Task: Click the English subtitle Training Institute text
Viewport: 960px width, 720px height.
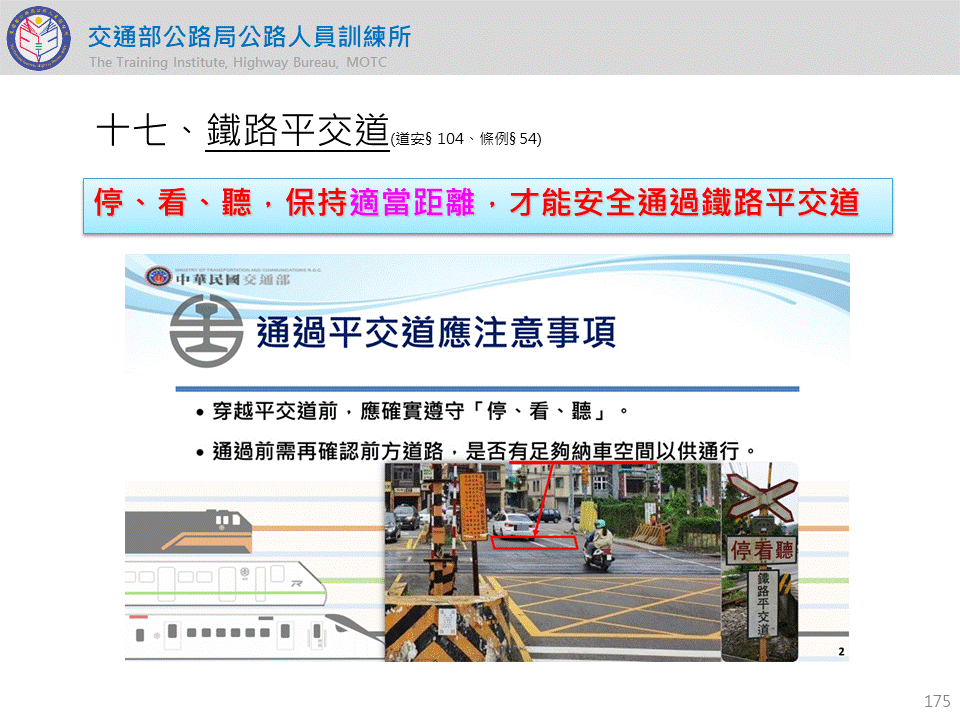Action: coord(237,63)
